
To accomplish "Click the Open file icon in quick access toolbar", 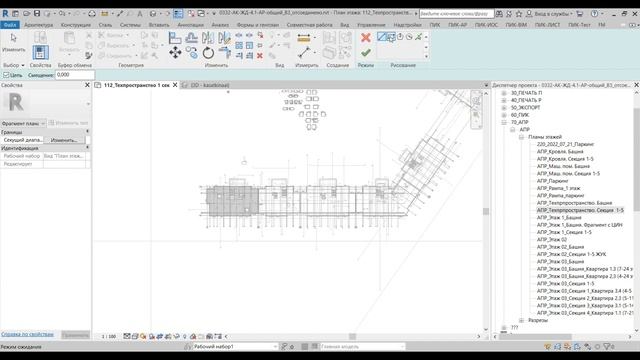I will click(26, 13).
